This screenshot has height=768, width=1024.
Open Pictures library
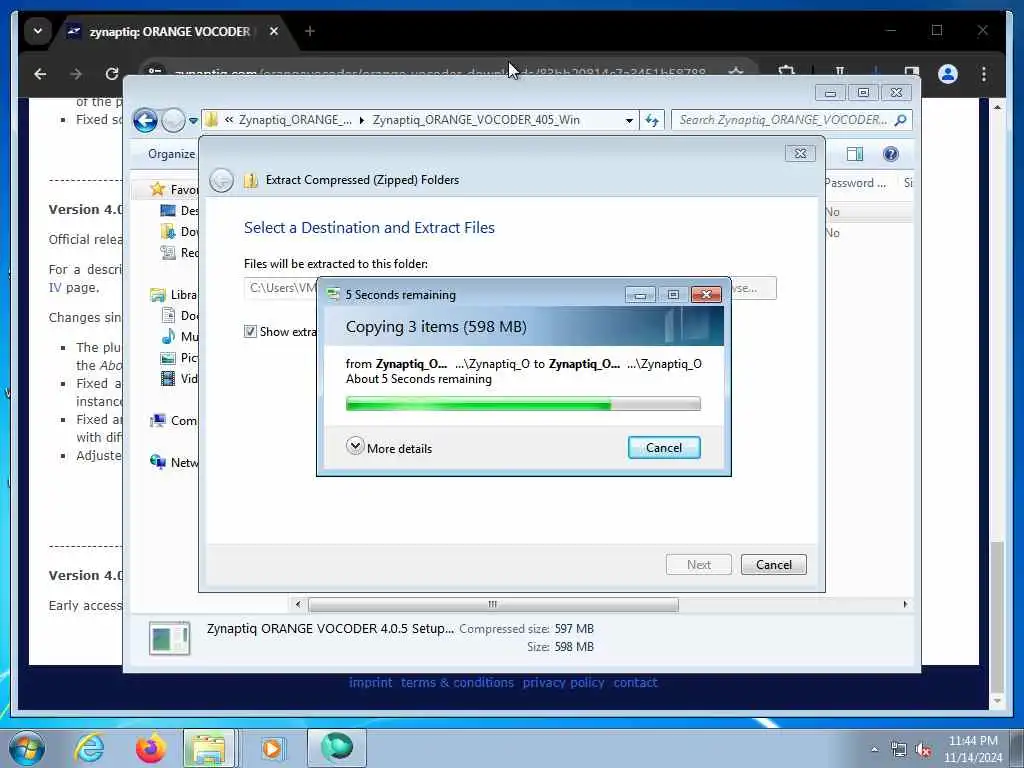(180, 357)
